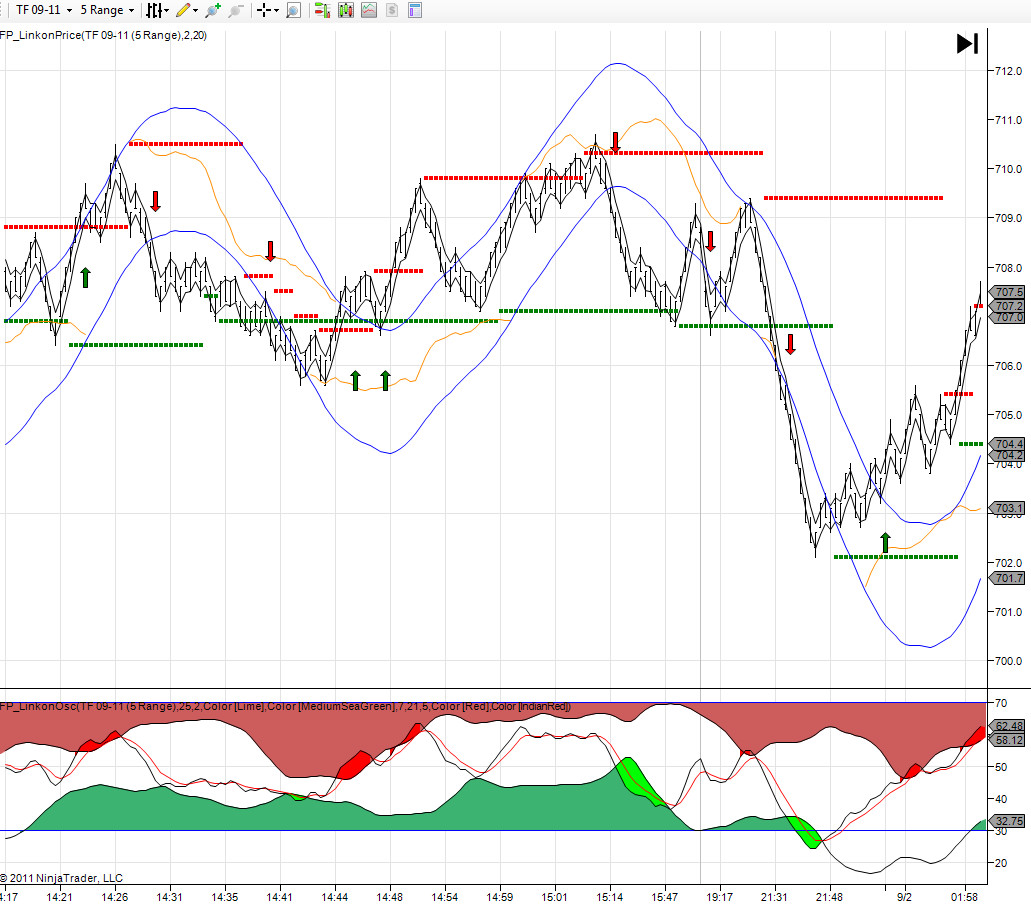
Task: Click the zoom in magnifier icon
Action: 213,10
